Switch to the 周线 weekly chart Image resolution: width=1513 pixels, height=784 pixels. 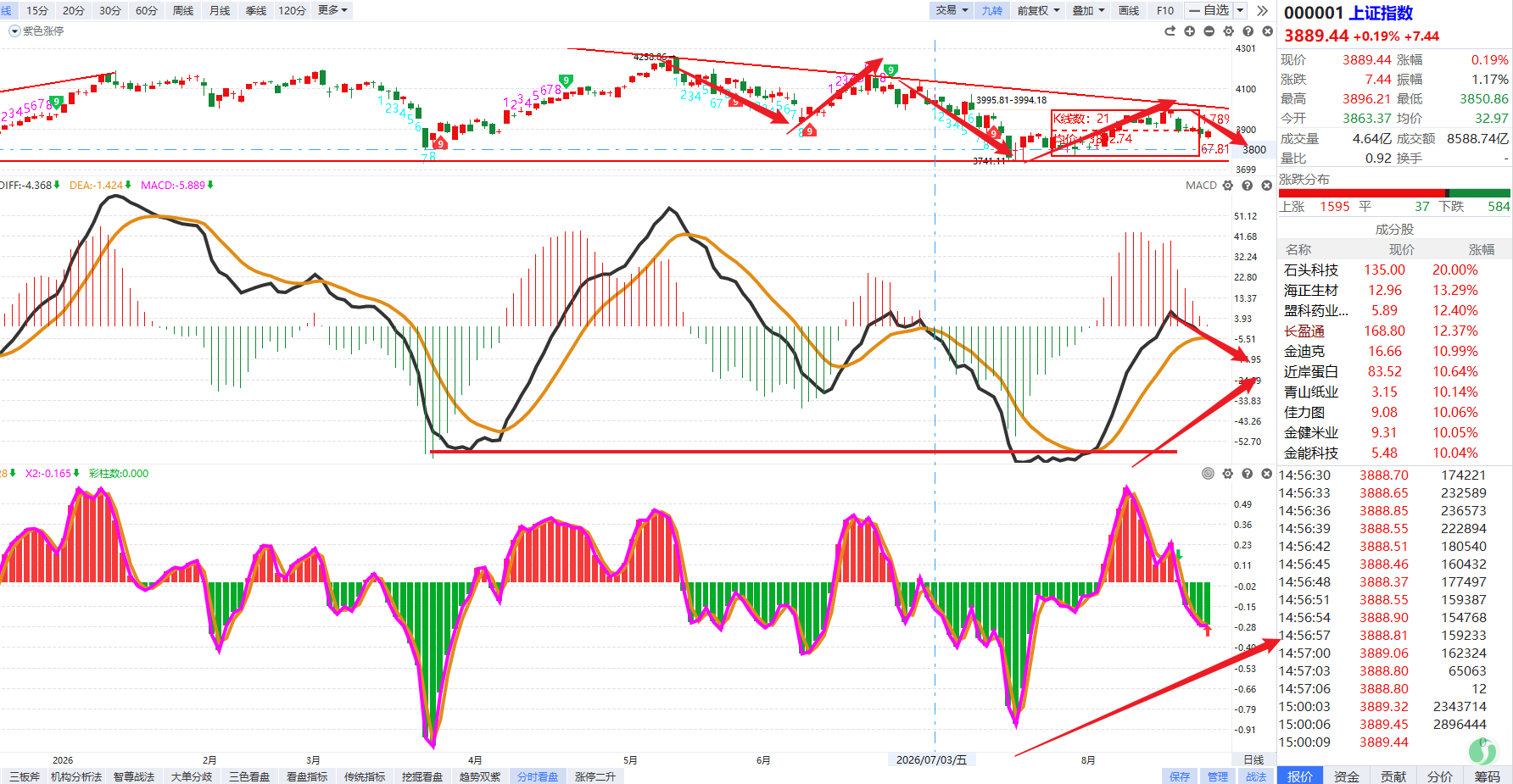coord(183,10)
